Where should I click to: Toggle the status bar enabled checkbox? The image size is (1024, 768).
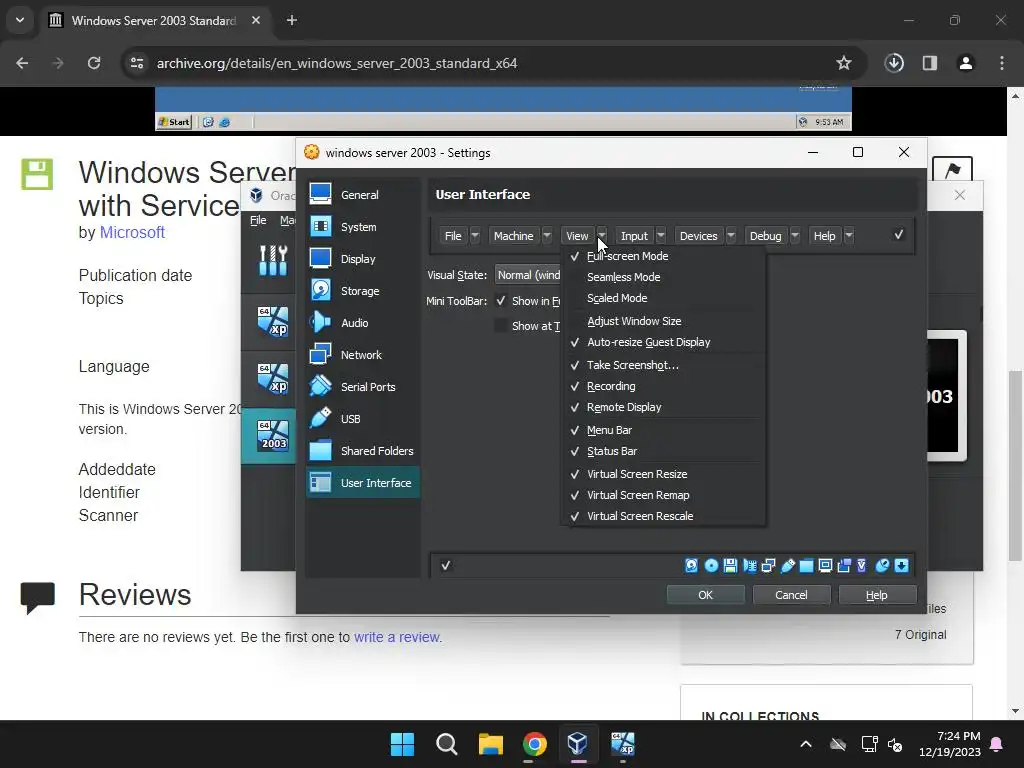[x=445, y=566]
